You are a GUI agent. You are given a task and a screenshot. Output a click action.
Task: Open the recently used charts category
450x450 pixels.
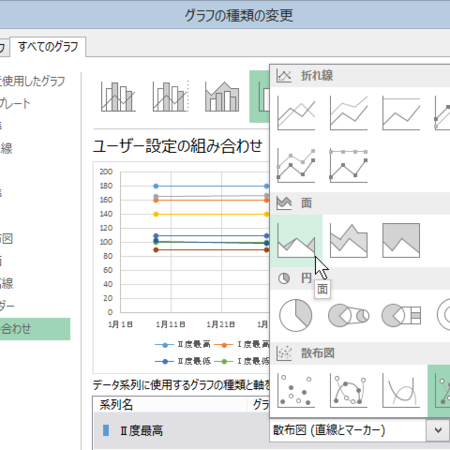pos(33,81)
